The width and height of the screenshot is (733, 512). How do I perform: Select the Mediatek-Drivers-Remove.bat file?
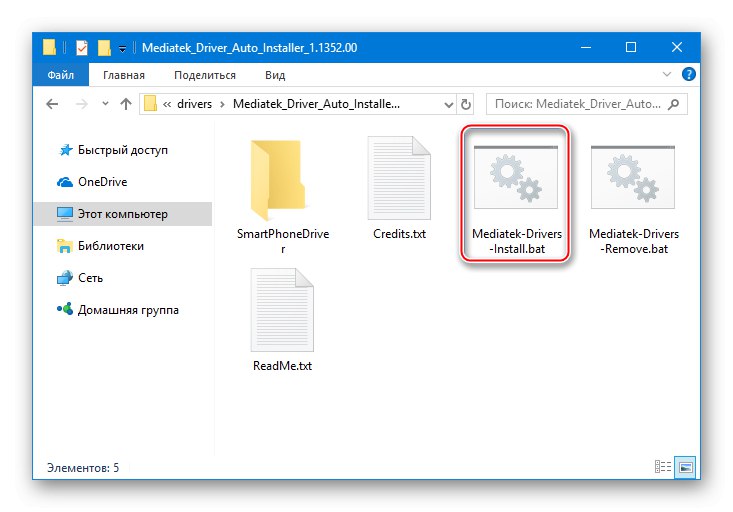tap(633, 200)
